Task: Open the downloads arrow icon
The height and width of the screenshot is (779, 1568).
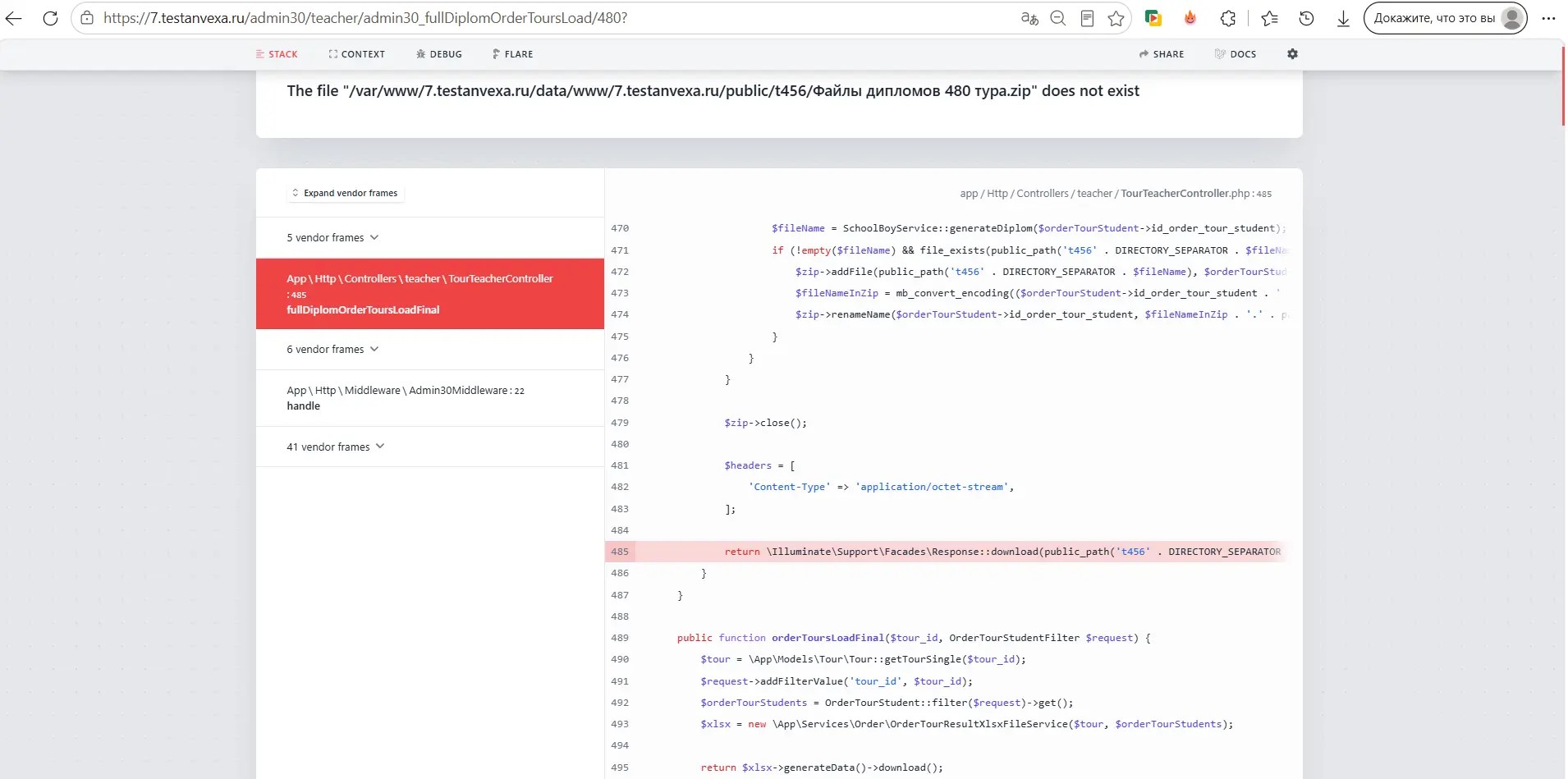Action: point(1343,18)
